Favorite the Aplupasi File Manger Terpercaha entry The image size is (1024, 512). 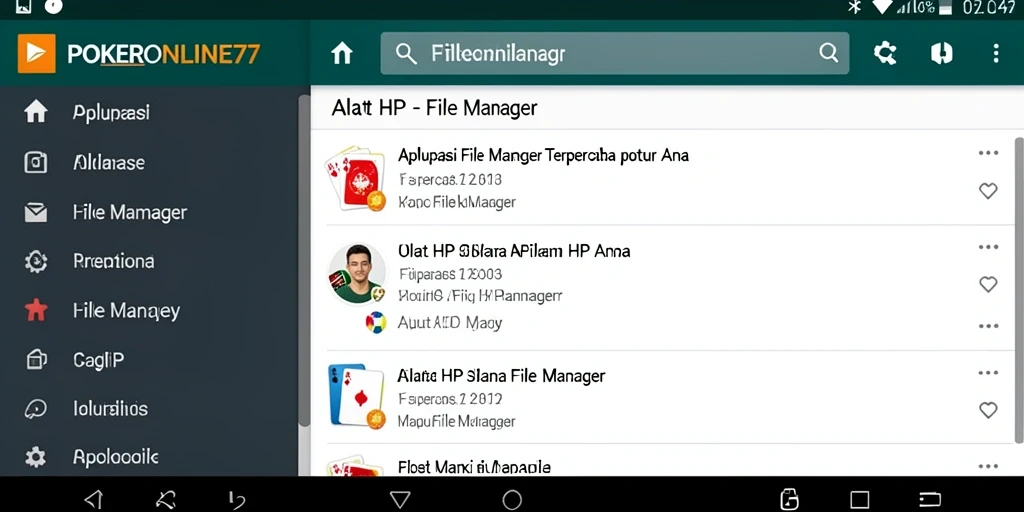(988, 191)
